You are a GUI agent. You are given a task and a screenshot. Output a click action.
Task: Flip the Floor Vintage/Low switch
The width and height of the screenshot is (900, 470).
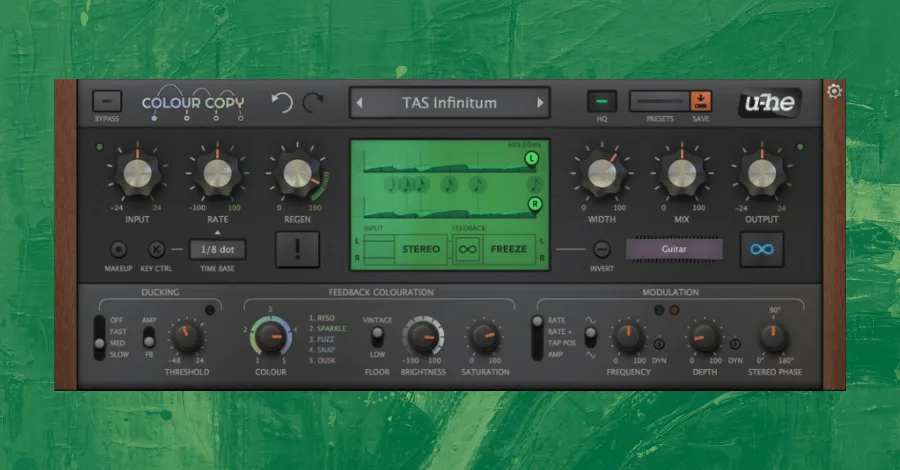point(377,337)
